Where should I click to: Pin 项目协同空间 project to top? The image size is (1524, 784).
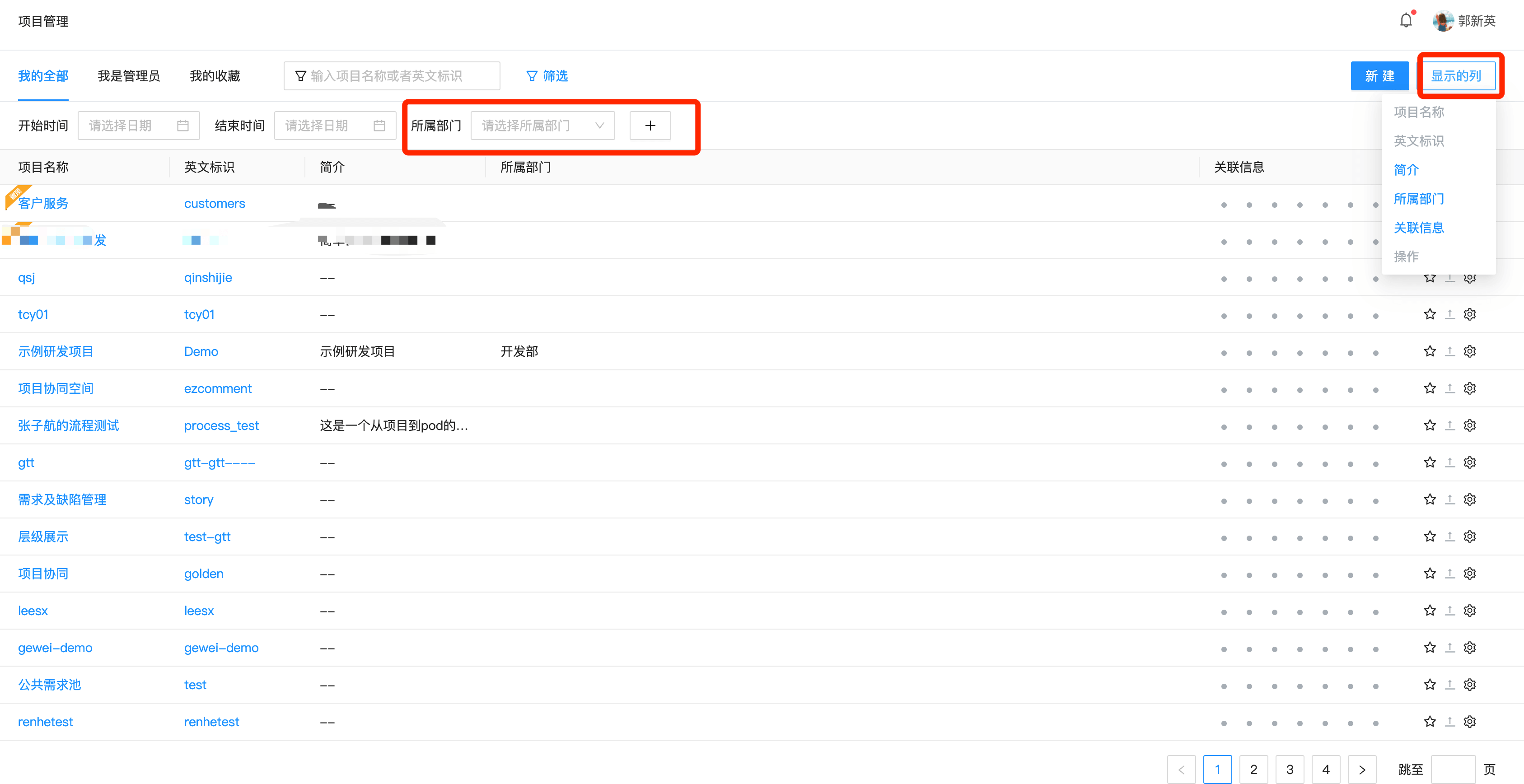click(x=1449, y=388)
